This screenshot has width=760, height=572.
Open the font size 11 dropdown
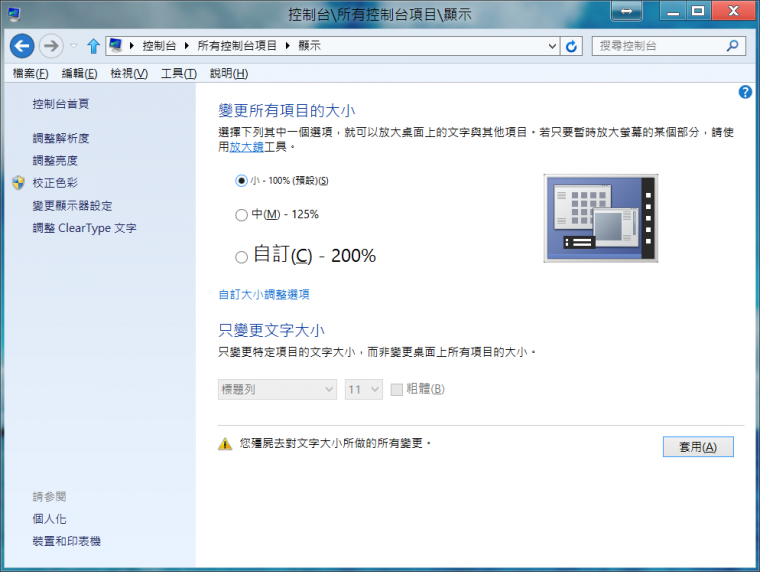pos(364,389)
